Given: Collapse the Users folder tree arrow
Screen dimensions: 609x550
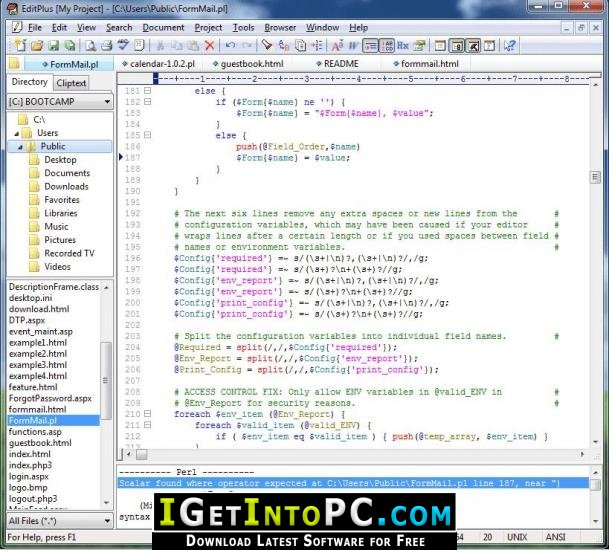Looking at the screenshot, I should point(17,134).
